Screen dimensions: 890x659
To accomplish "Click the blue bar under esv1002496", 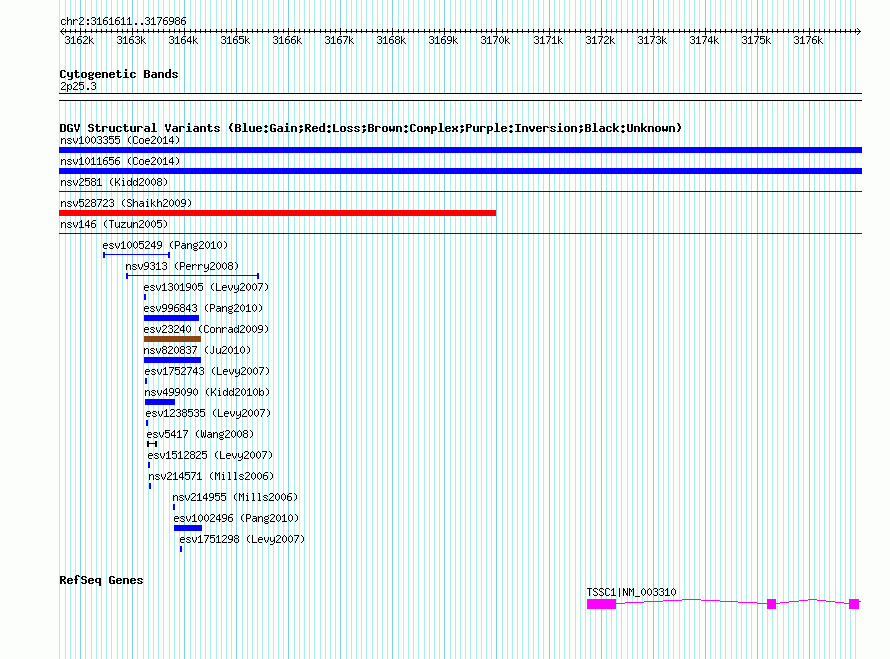I will tap(187, 528).
